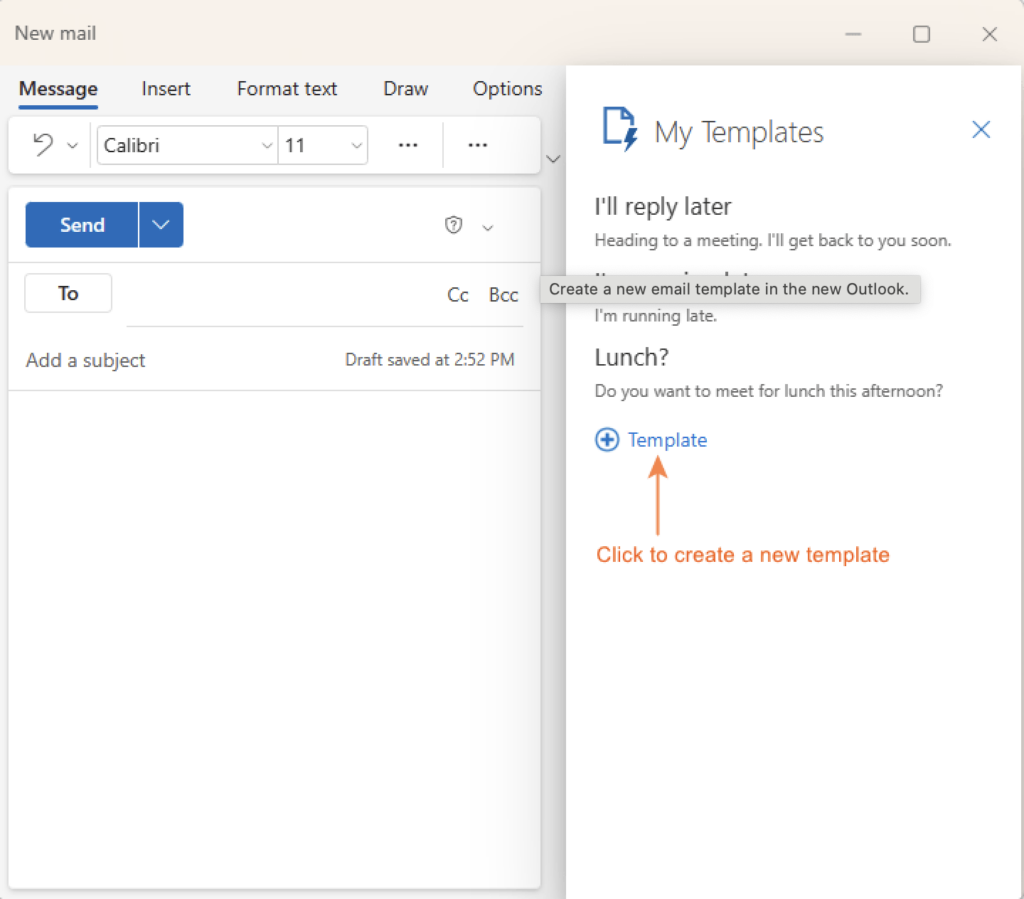Screen dimensions: 1024x899
Task: Click the right overflow ellipsis in the ribbon
Action: (x=477, y=144)
